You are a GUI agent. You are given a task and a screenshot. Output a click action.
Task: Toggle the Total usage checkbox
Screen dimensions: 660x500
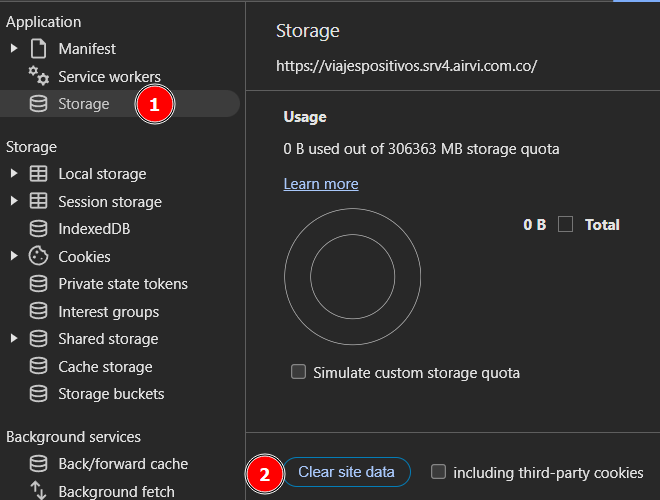pyautogui.click(x=566, y=224)
